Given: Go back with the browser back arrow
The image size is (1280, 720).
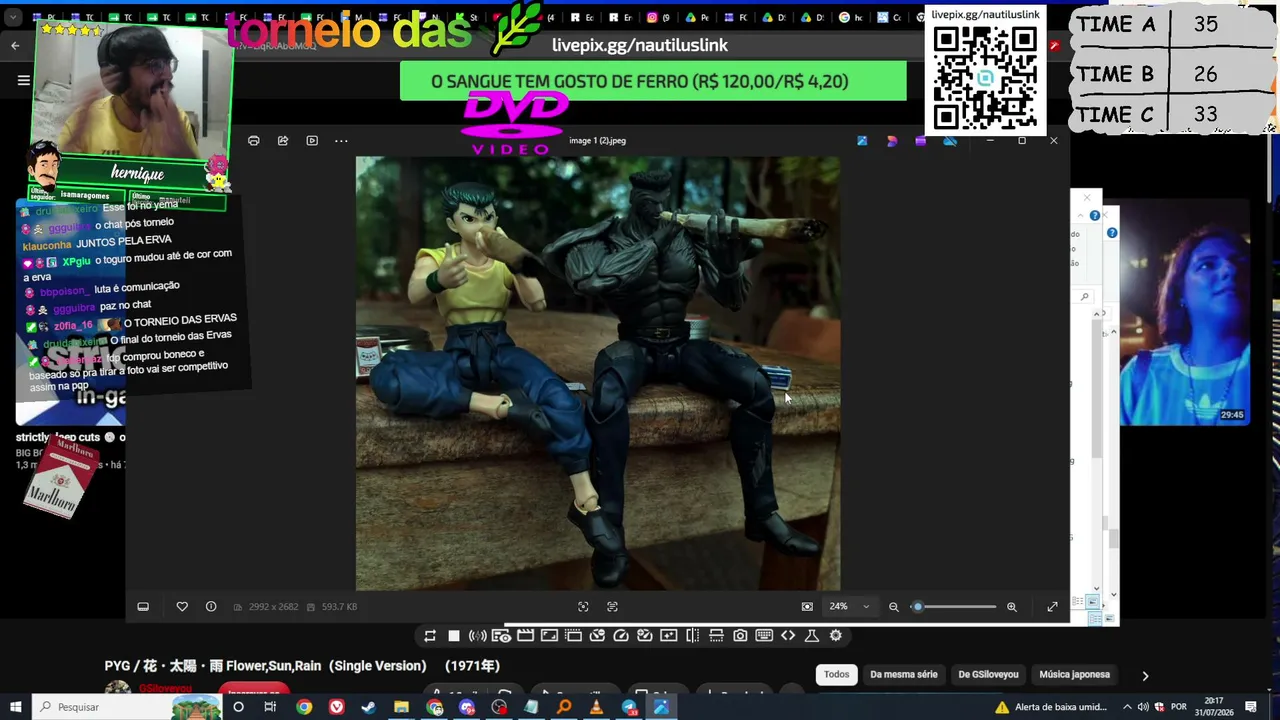Looking at the screenshot, I should click(15, 45).
